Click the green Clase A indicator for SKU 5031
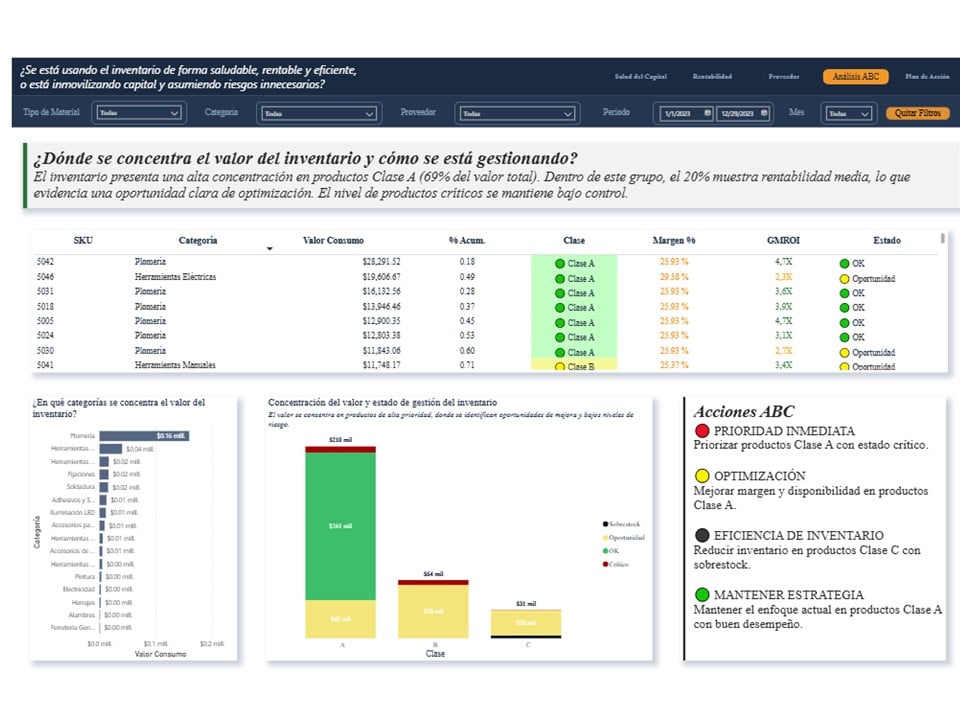The image size is (960, 720). click(560, 293)
